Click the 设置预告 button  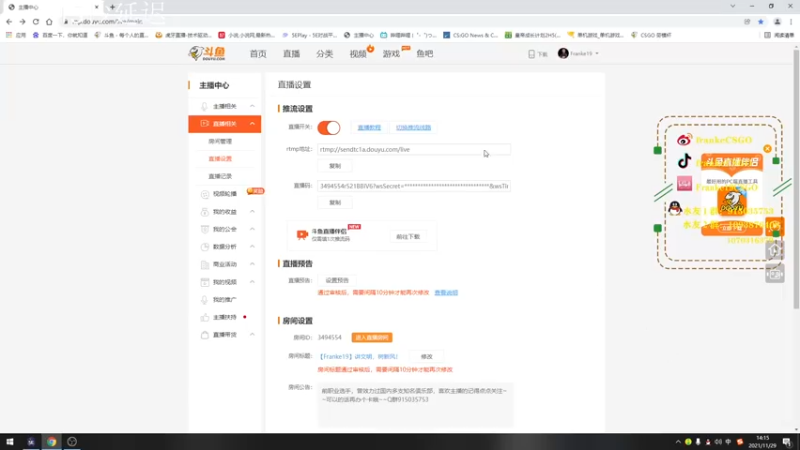tap(337, 280)
